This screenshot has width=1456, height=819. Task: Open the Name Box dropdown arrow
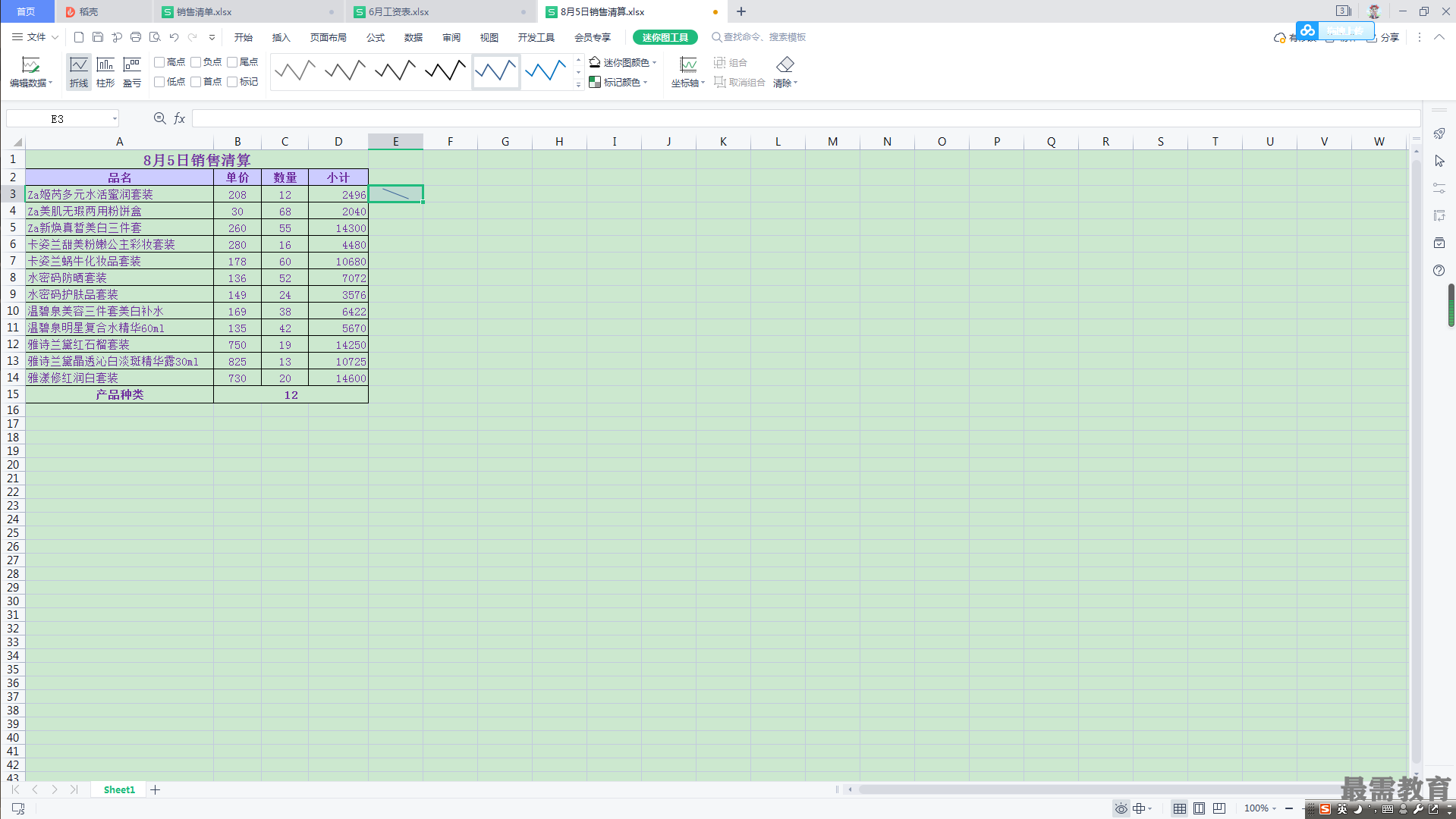115,118
